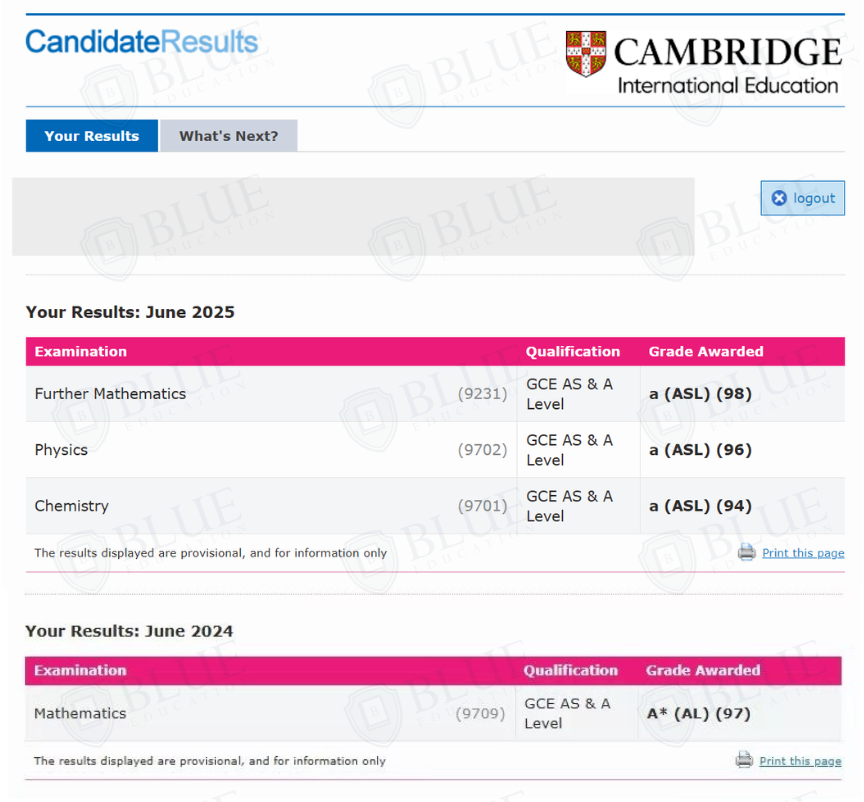Click the provisional results note under June 2024
Screen dimensions: 864x802
[x=209, y=761]
